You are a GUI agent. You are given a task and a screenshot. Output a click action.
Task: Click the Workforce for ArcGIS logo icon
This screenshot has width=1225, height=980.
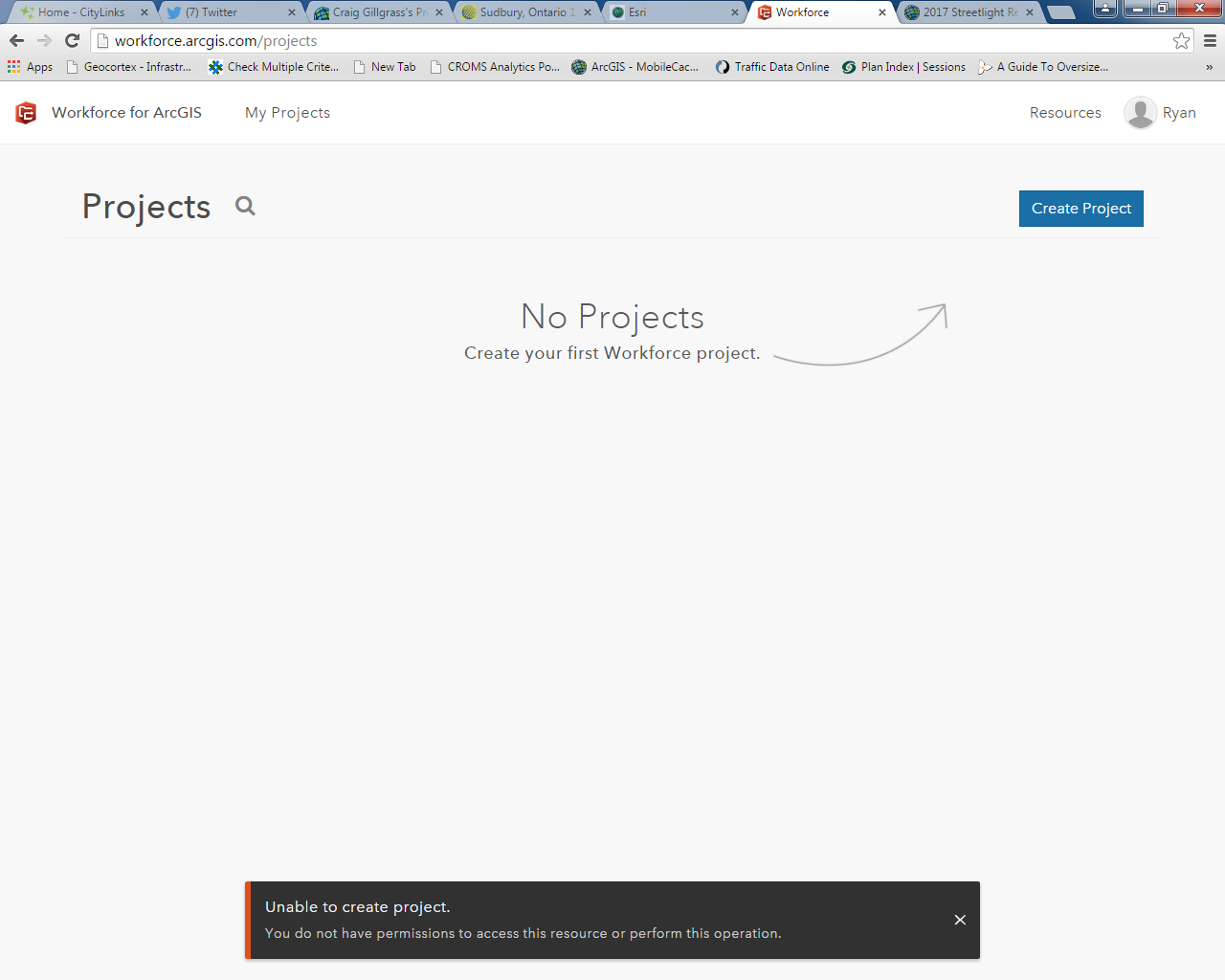click(26, 113)
